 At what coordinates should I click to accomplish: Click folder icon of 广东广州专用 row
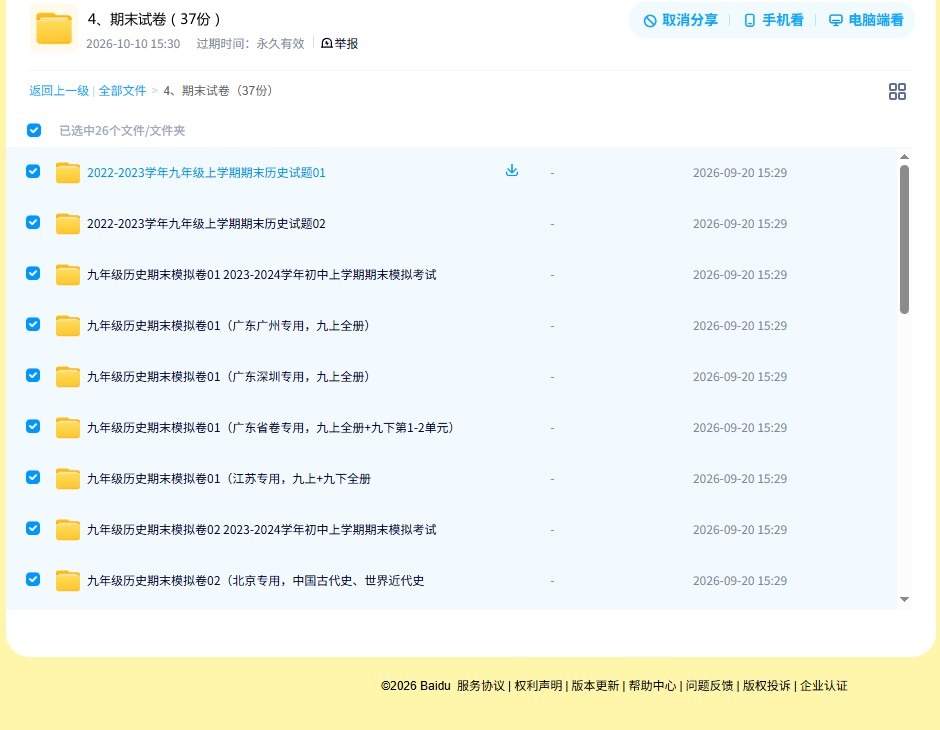click(x=68, y=325)
